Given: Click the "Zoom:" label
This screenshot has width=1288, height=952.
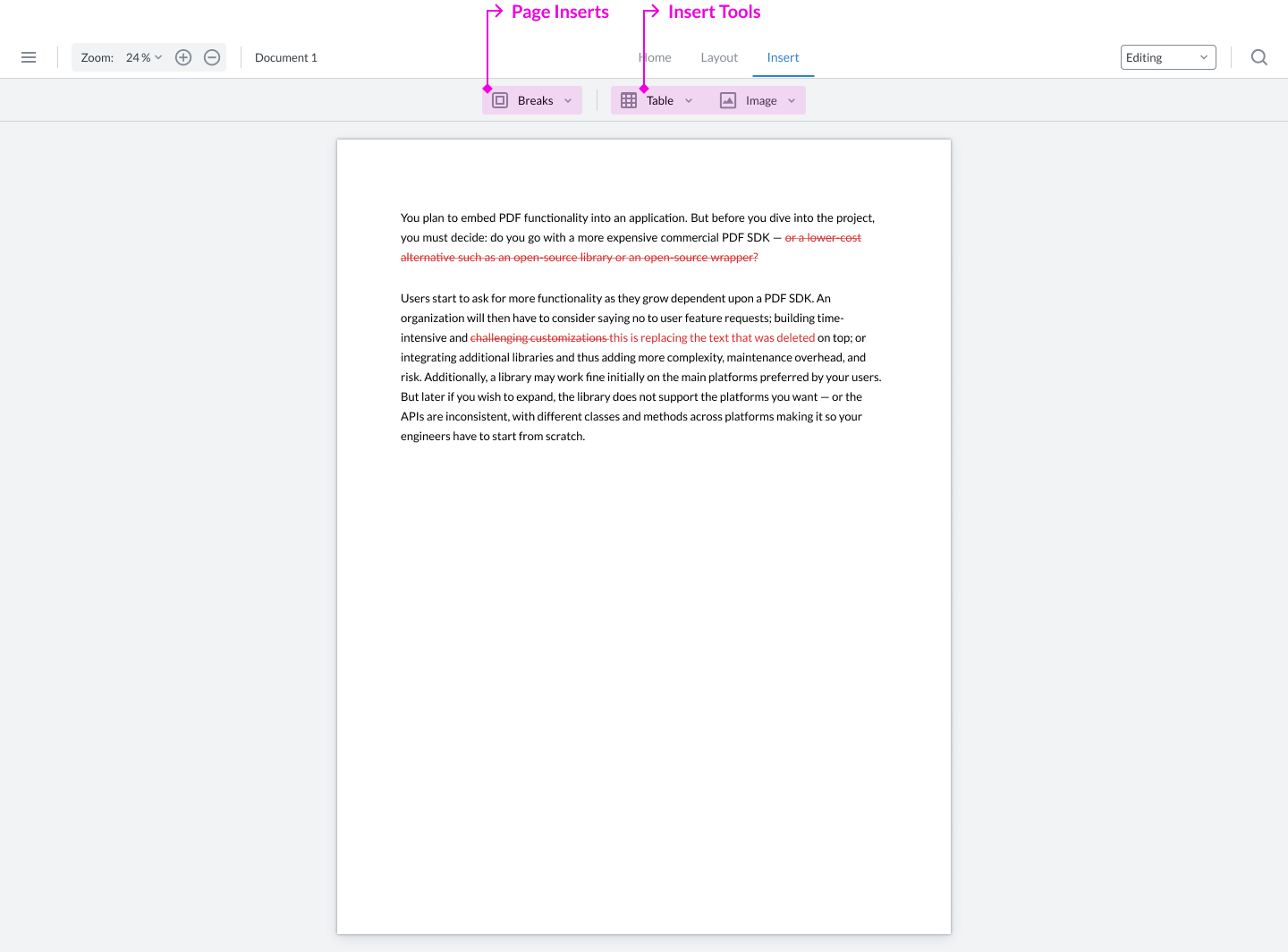Looking at the screenshot, I should 97,57.
